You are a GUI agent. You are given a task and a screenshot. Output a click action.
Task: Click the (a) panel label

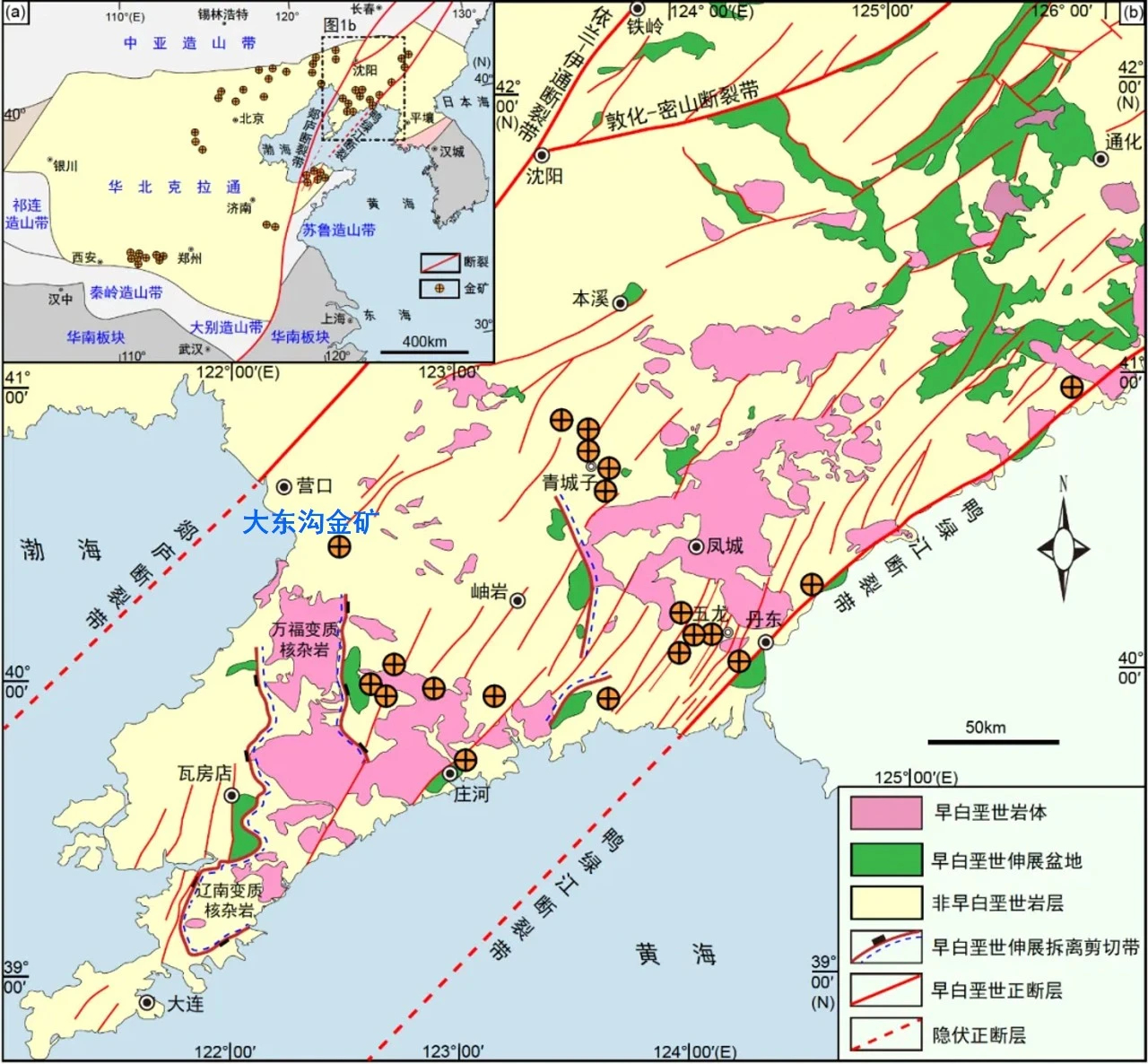coord(17,12)
